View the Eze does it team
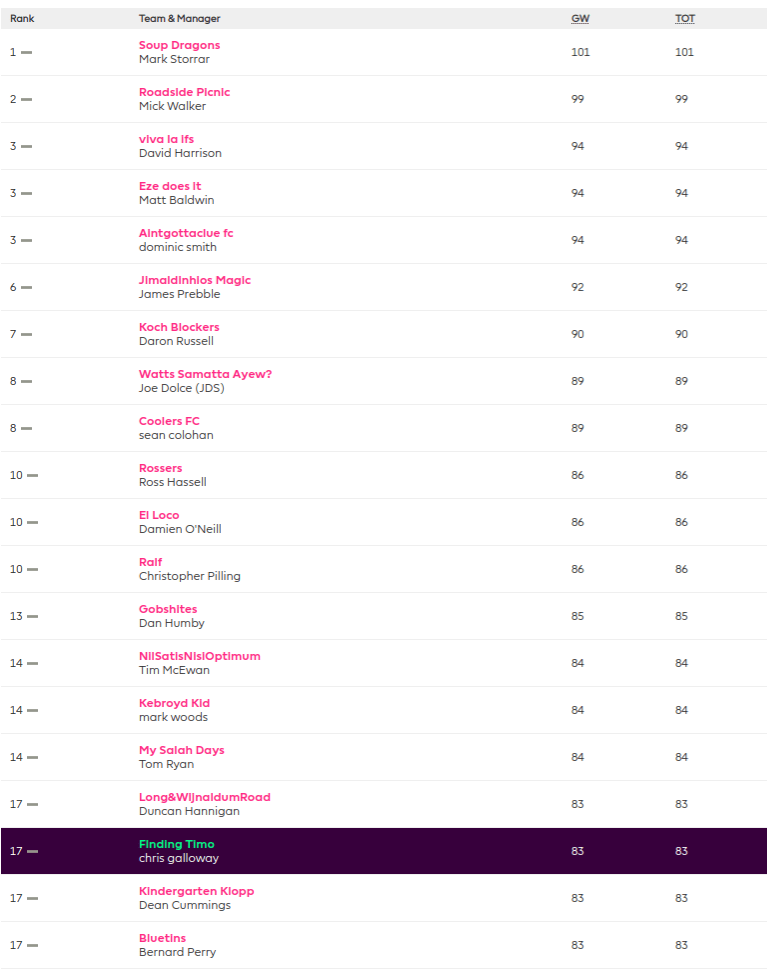767x970 pixels. coord(170,186)
